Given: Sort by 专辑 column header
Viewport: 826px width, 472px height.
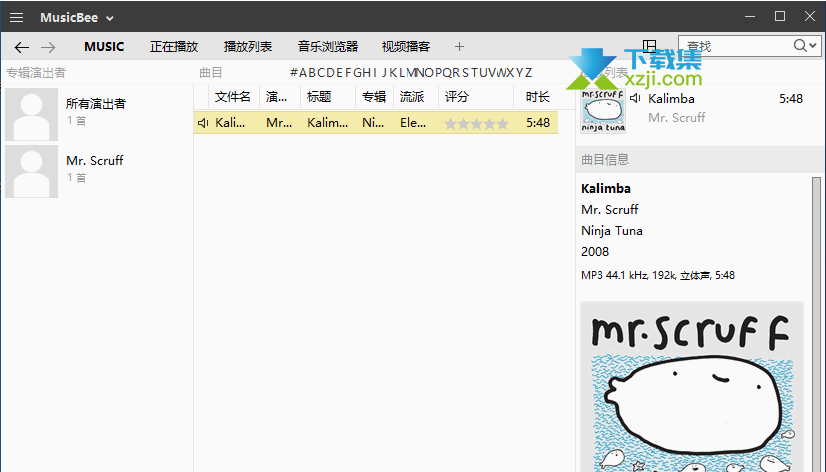Looking at the screenshot, I should point(374,97).
